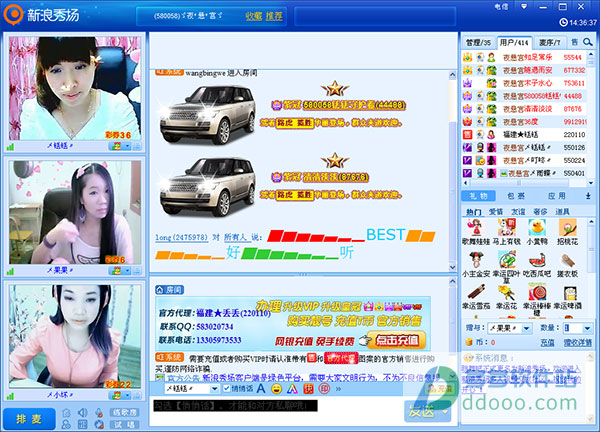Select the 幸运啤酒 gift
Viewport: 600px width, 432px height.
point(567,297)
